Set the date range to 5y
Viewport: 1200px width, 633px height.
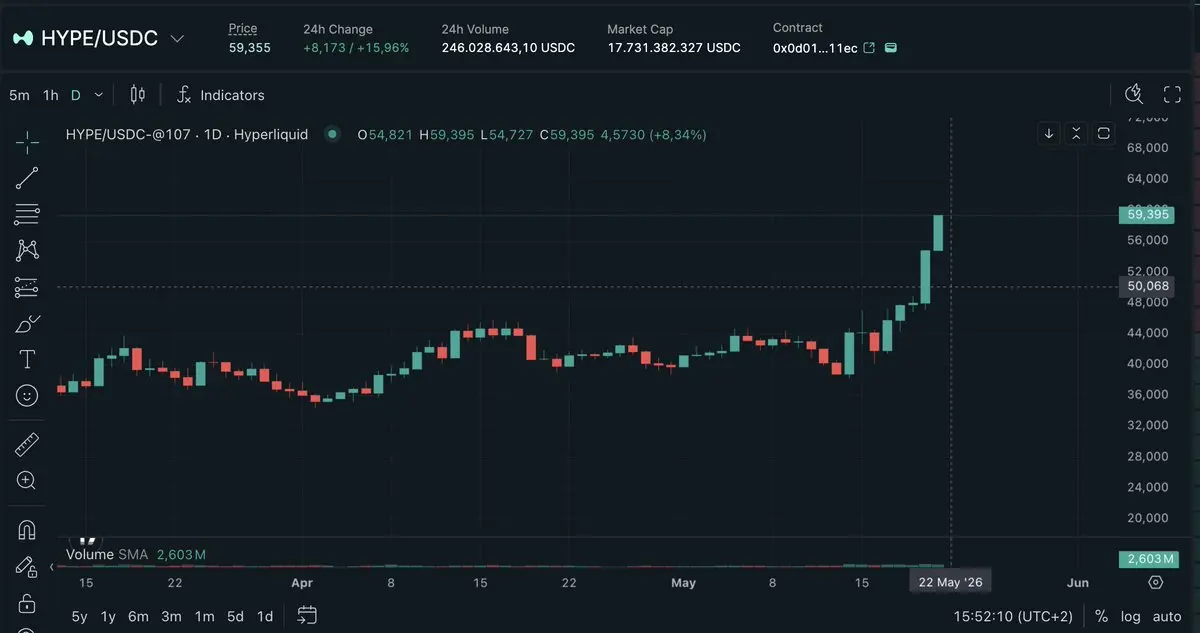(79, 616)
